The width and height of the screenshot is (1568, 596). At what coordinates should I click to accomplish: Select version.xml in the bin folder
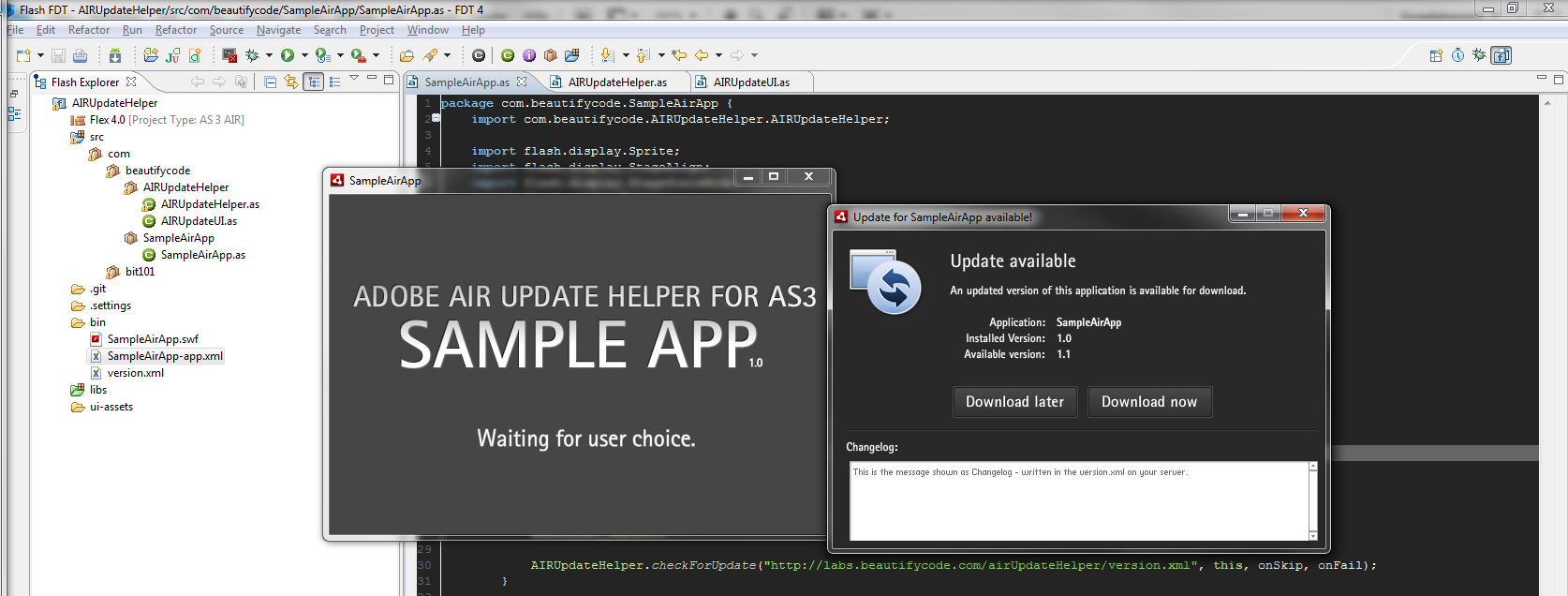pyautogui.click(x=135, y=373)
